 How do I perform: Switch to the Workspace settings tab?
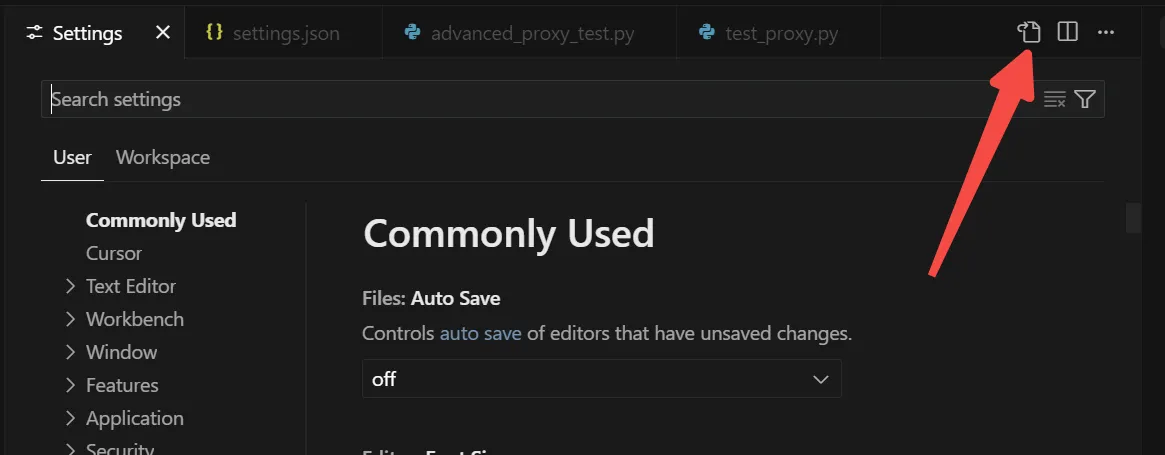(163, 158)
